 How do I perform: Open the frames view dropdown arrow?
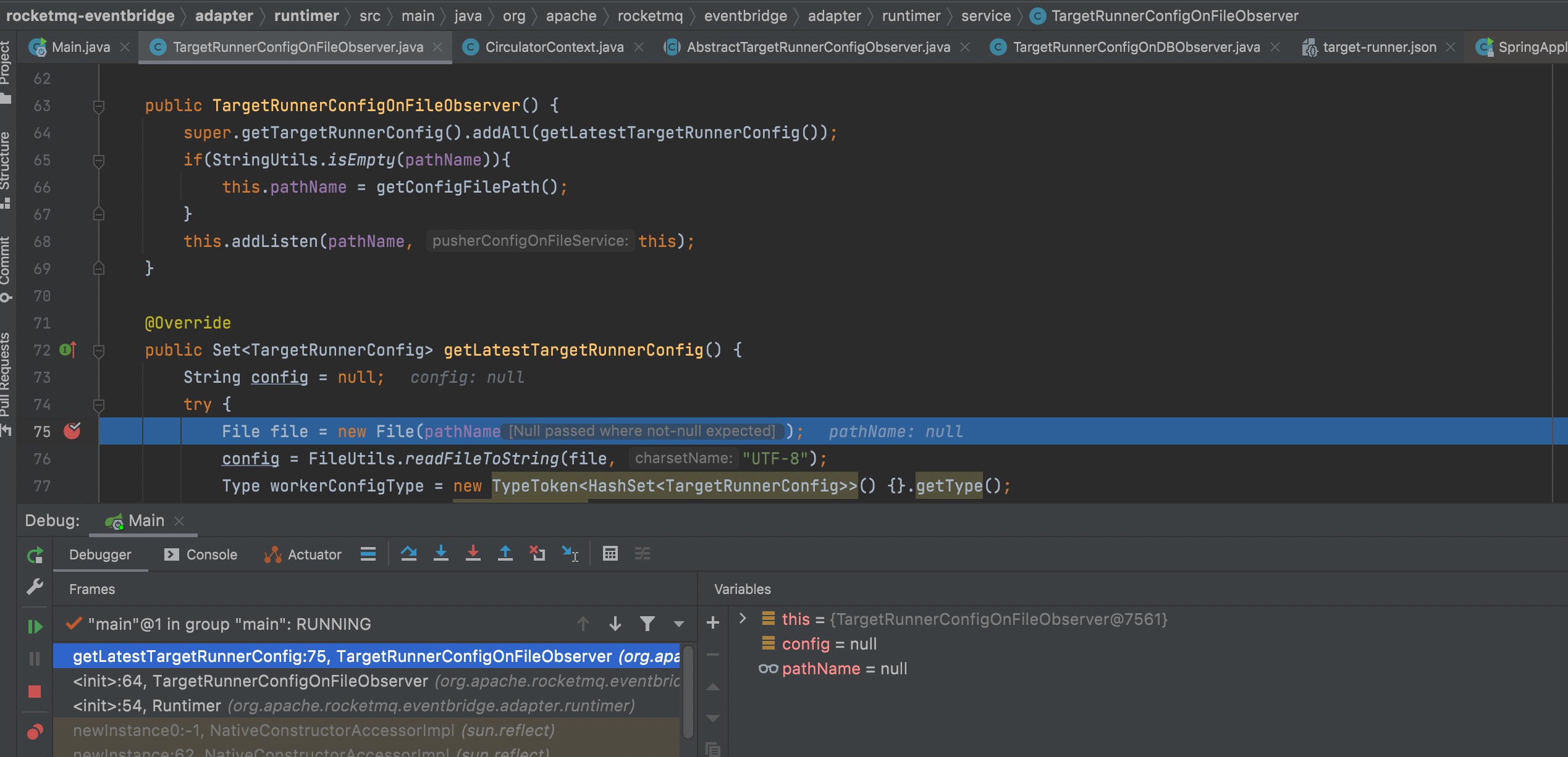pos(678,624)
